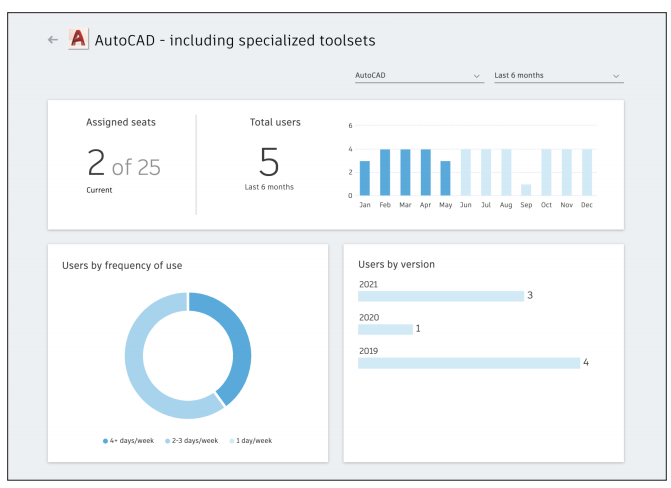Click the Nov bar in the users chart
Screen dimensions: 671x488
[567, 173]
